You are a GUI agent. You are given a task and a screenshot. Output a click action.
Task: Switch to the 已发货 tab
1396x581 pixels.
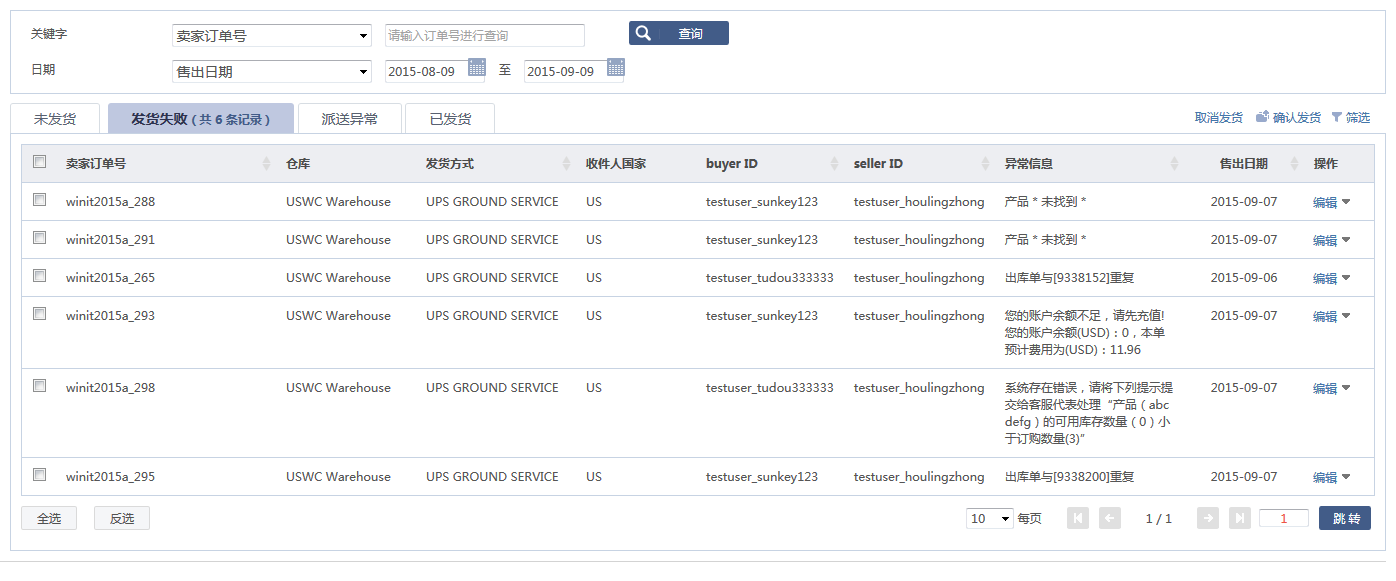coord(450,119)
